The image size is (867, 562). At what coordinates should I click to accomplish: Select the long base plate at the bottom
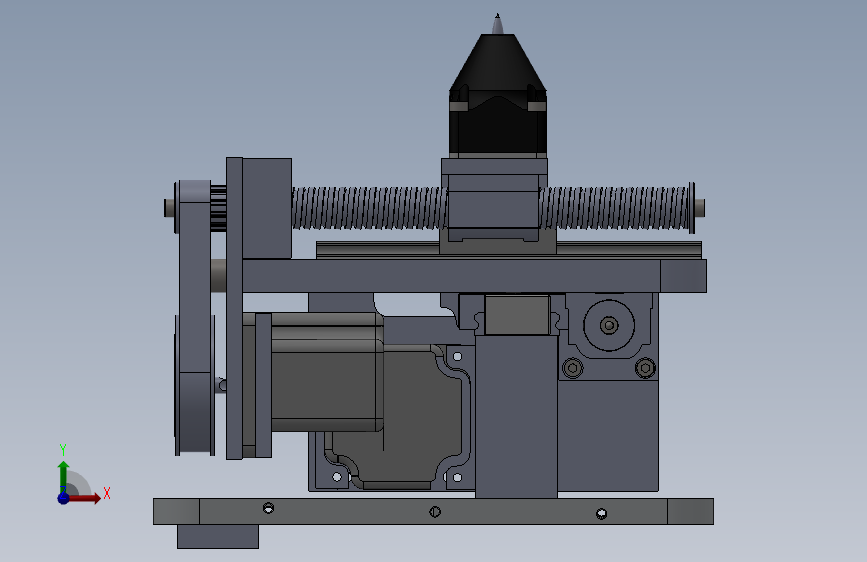point(434,511)
